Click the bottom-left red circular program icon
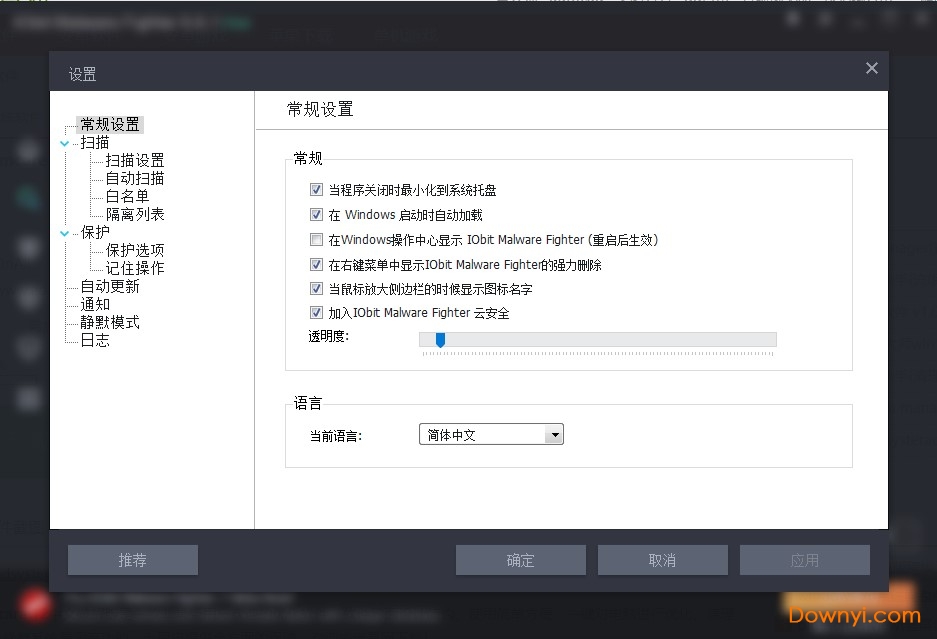937x639 pixels. (x=36, y=604)
